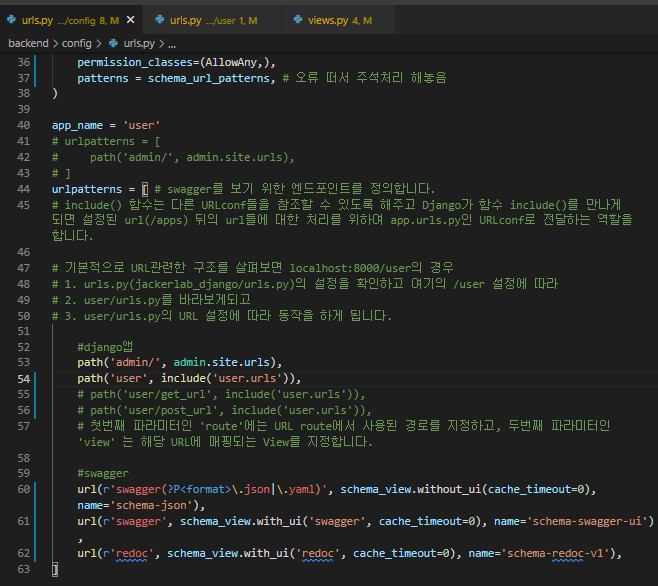The width and height of the screenshot is (658, 586).
Task: Click the opening bracket on line 44
Action: (145, 189)
